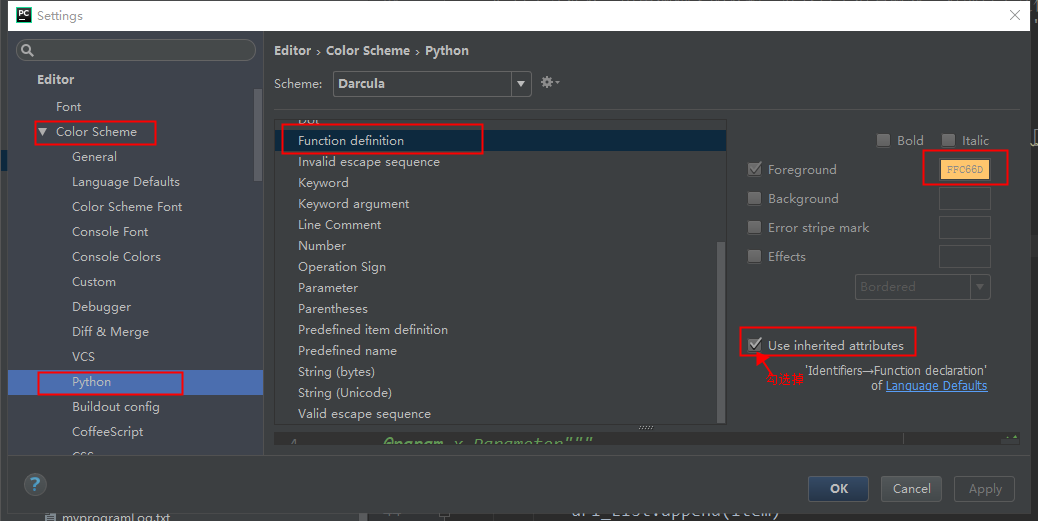Close the Settings dialog
The height and width of the screenshot is (521, 1038).
pos(1014,15)
